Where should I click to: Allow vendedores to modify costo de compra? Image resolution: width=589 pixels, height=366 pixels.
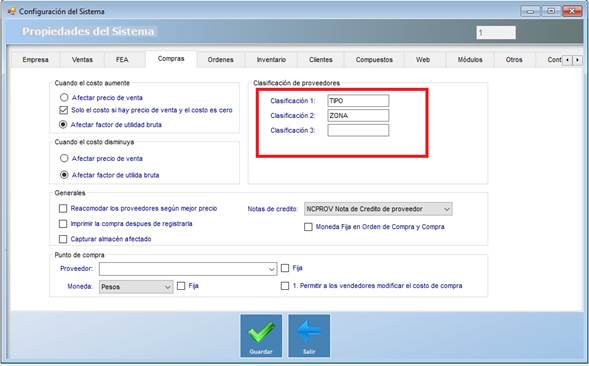coord(285,286)
